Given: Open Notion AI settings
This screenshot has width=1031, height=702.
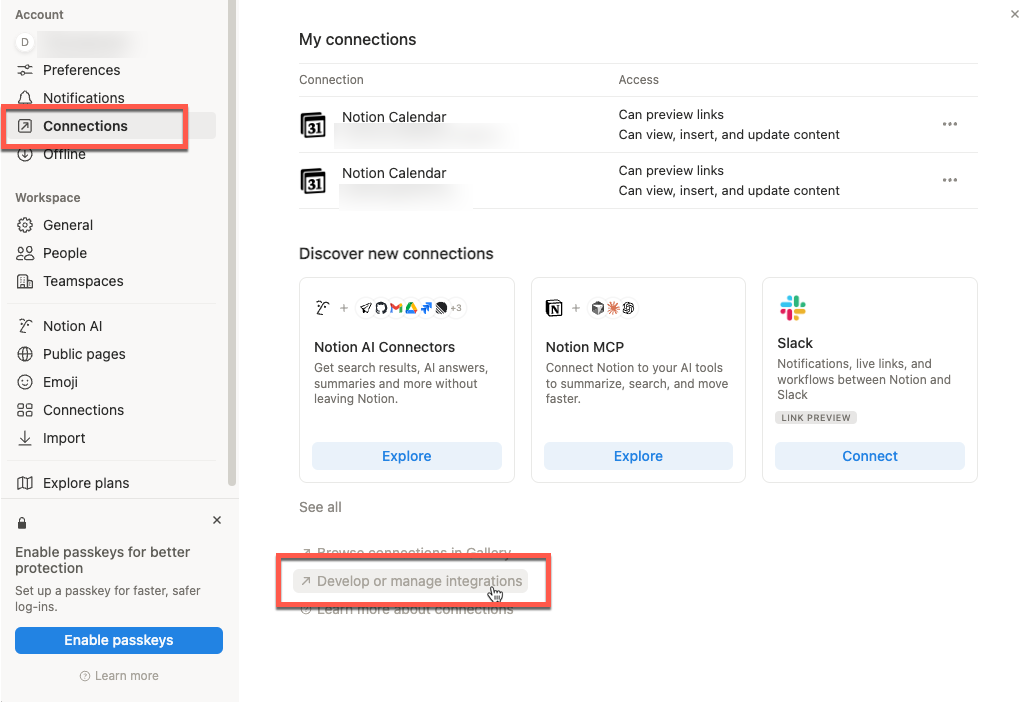Looking at the screenshot, I should (x=72, y=326).
